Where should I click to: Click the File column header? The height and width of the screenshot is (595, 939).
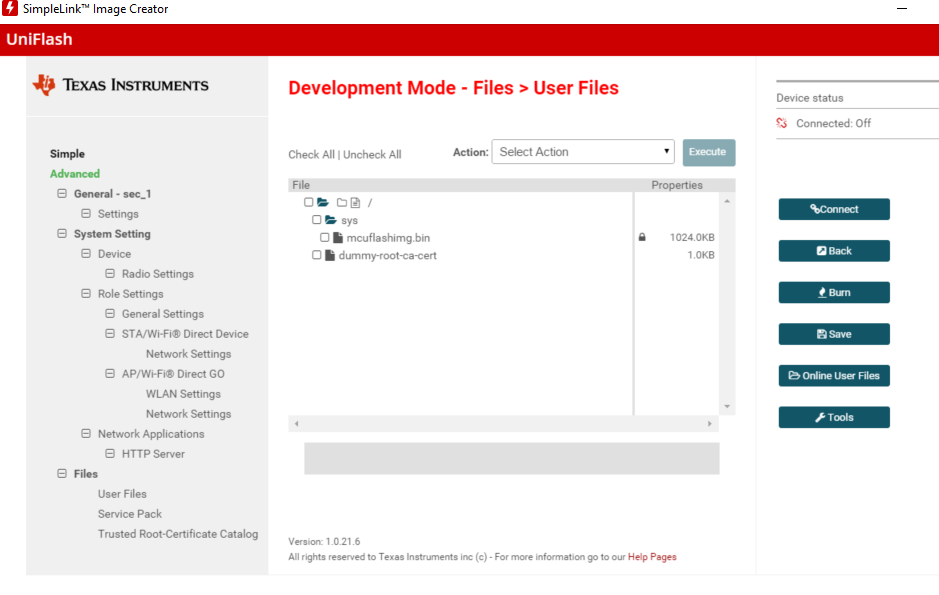coord(301,185)
